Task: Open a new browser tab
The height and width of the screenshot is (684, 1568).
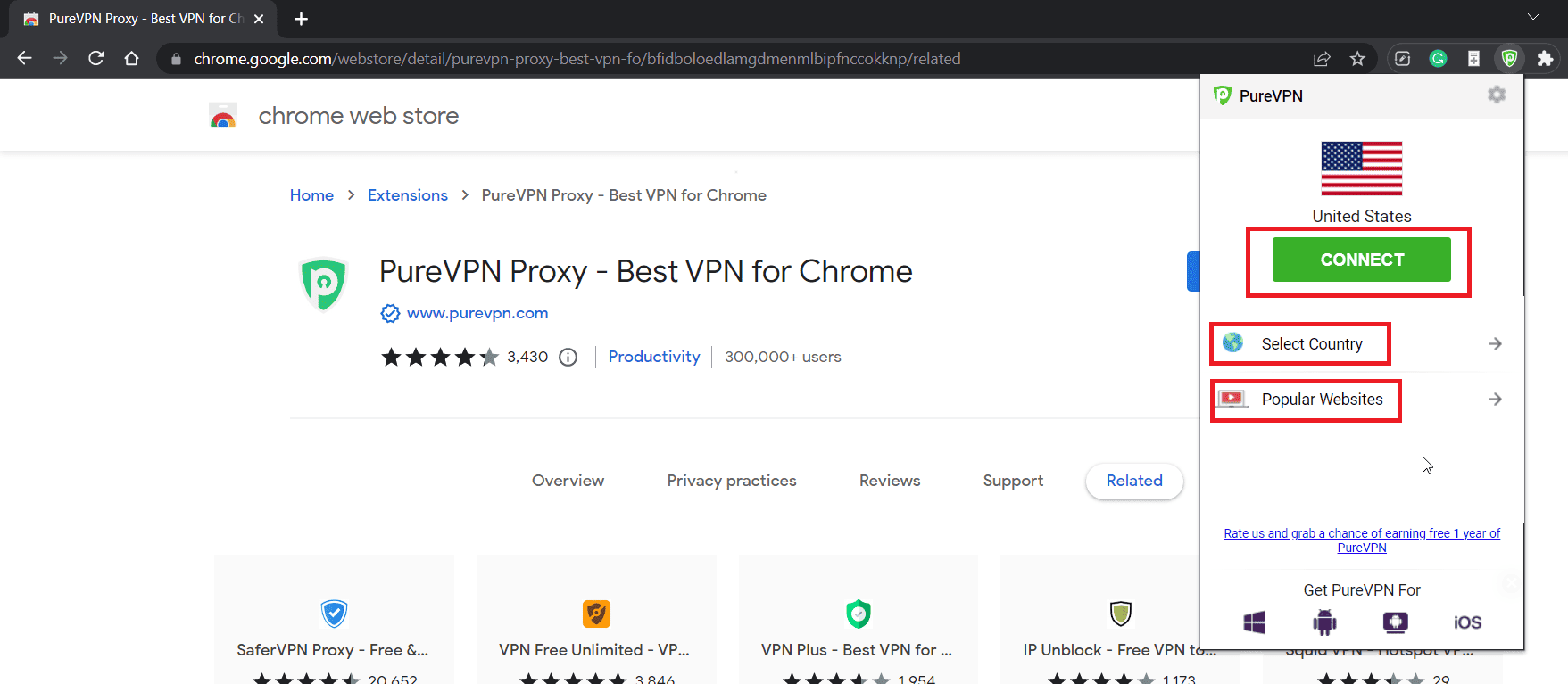Action: pos(301,19)
